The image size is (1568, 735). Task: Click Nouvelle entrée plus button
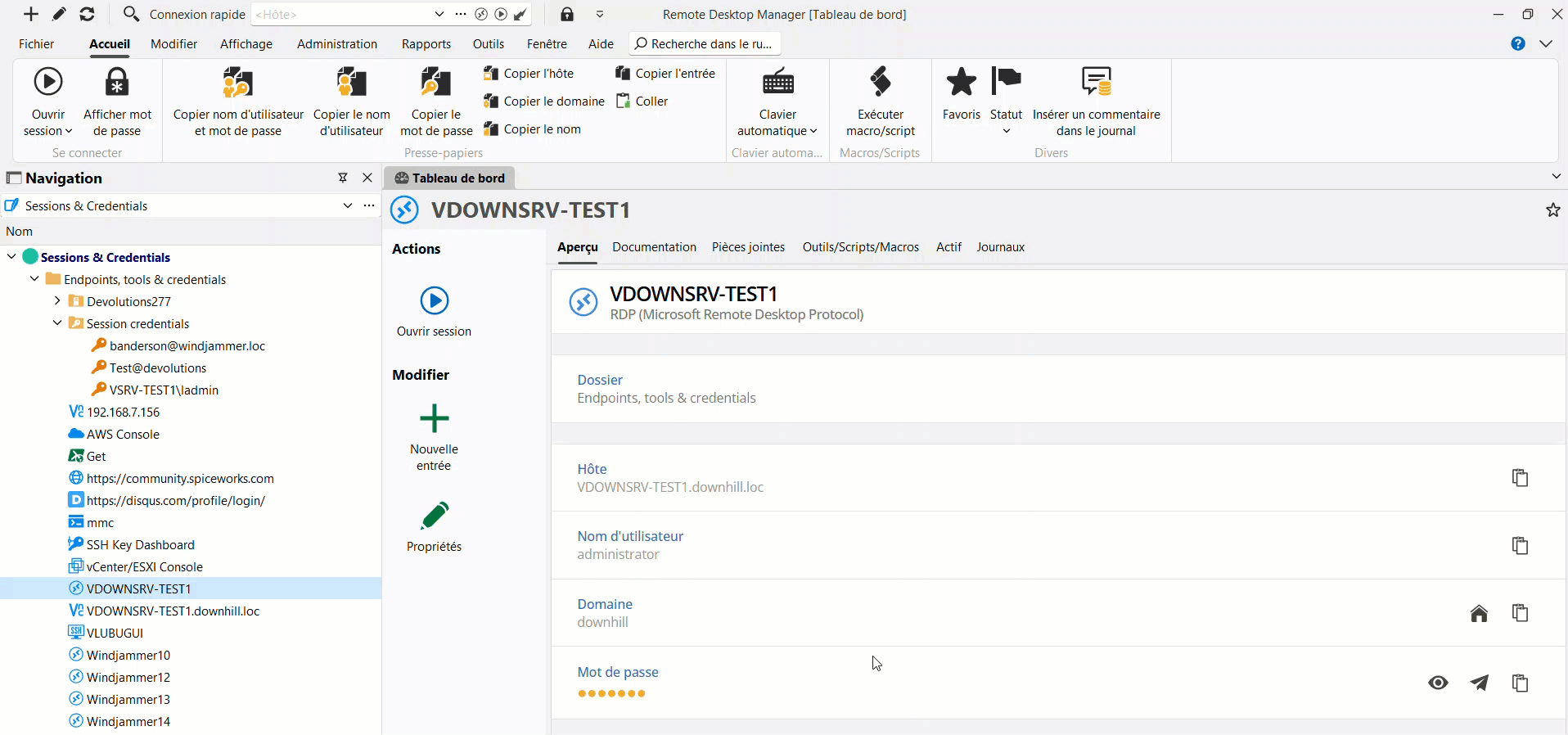(435, 436)
